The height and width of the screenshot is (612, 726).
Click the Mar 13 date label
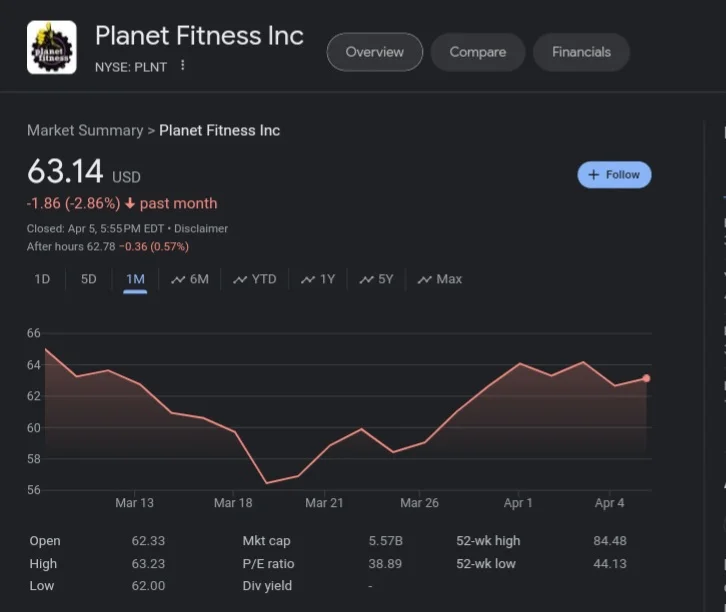134,503
